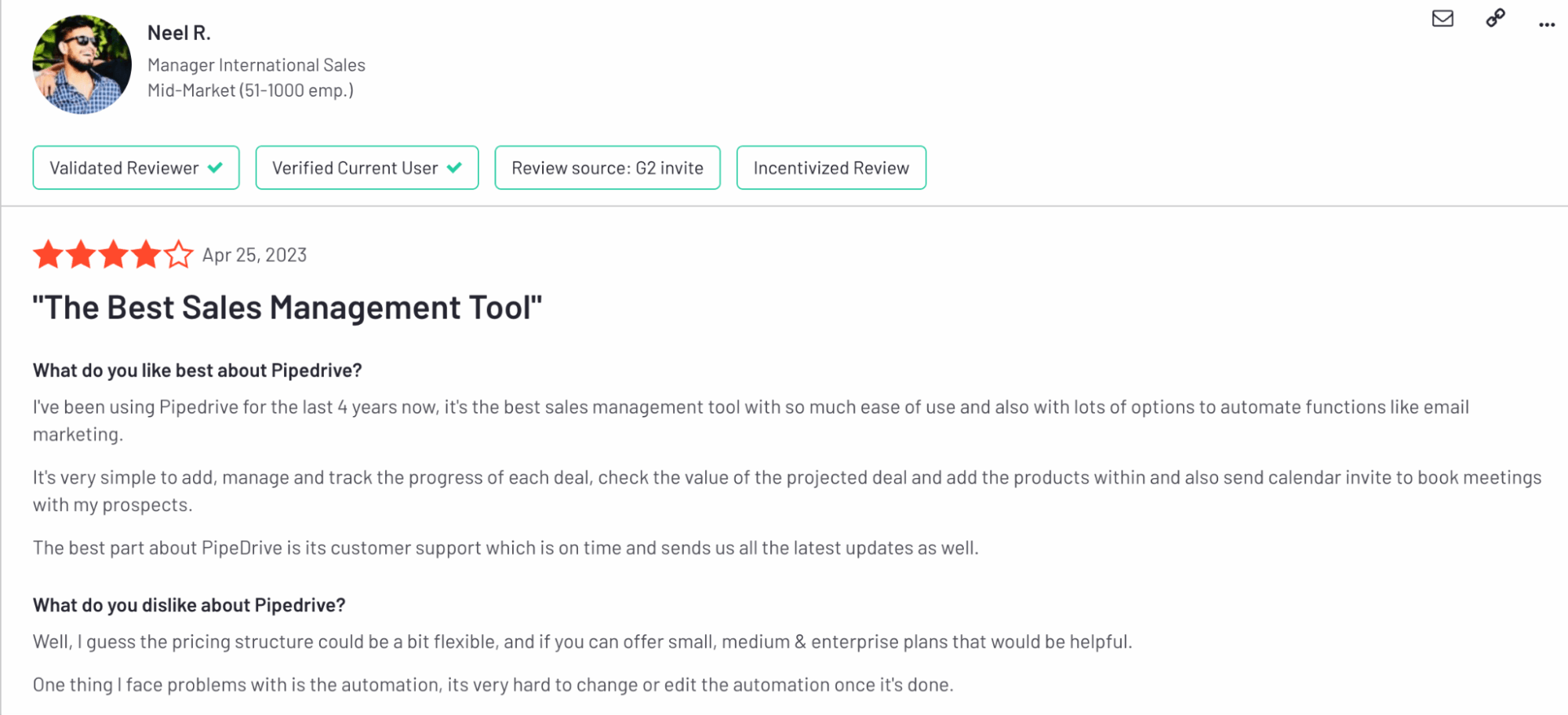
Task: Click the Apr 25, 2023 review date
Action: tap(254, 255)
